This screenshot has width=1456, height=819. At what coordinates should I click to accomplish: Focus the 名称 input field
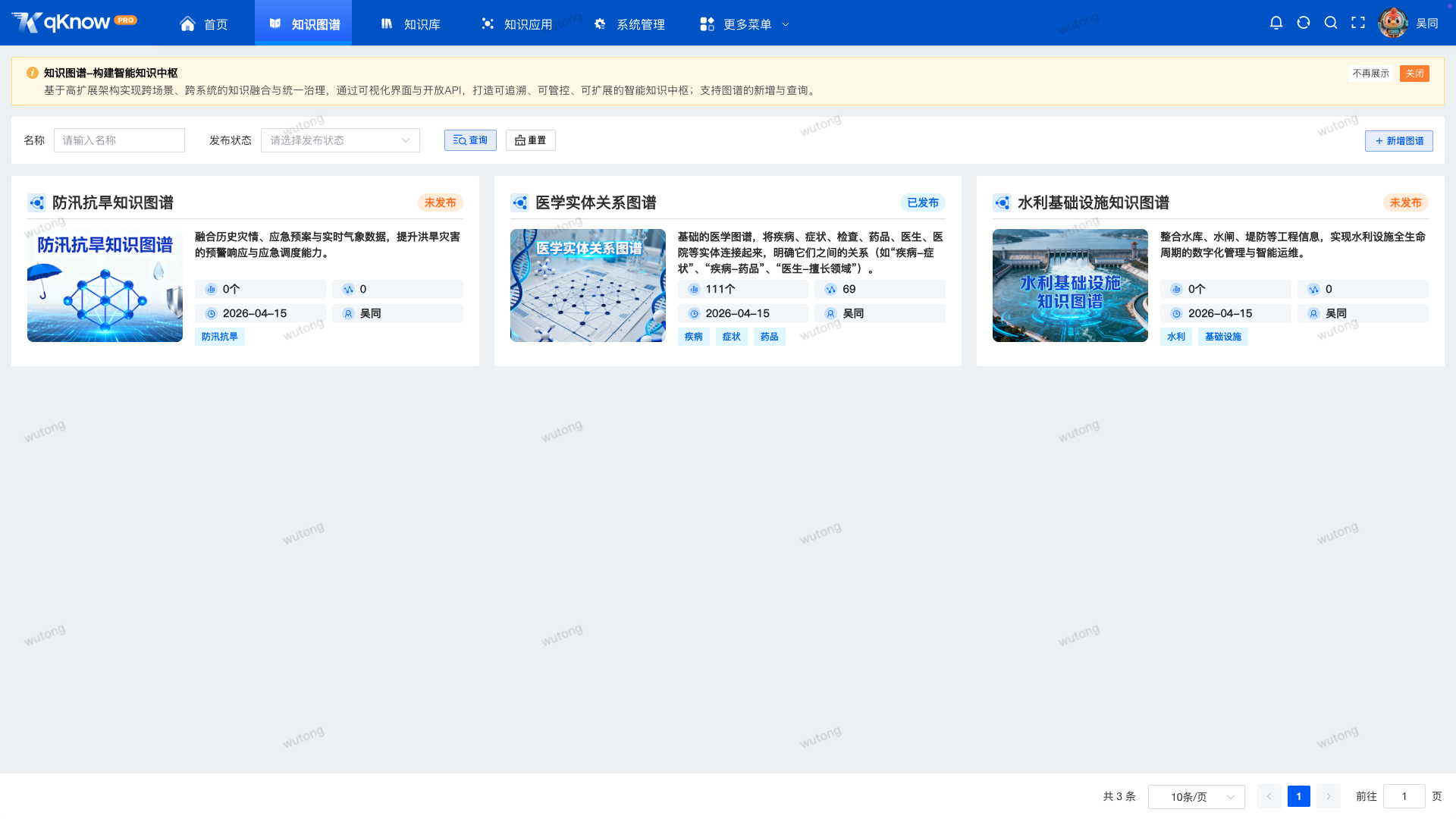pyautogui.click(x=119, y=140)
